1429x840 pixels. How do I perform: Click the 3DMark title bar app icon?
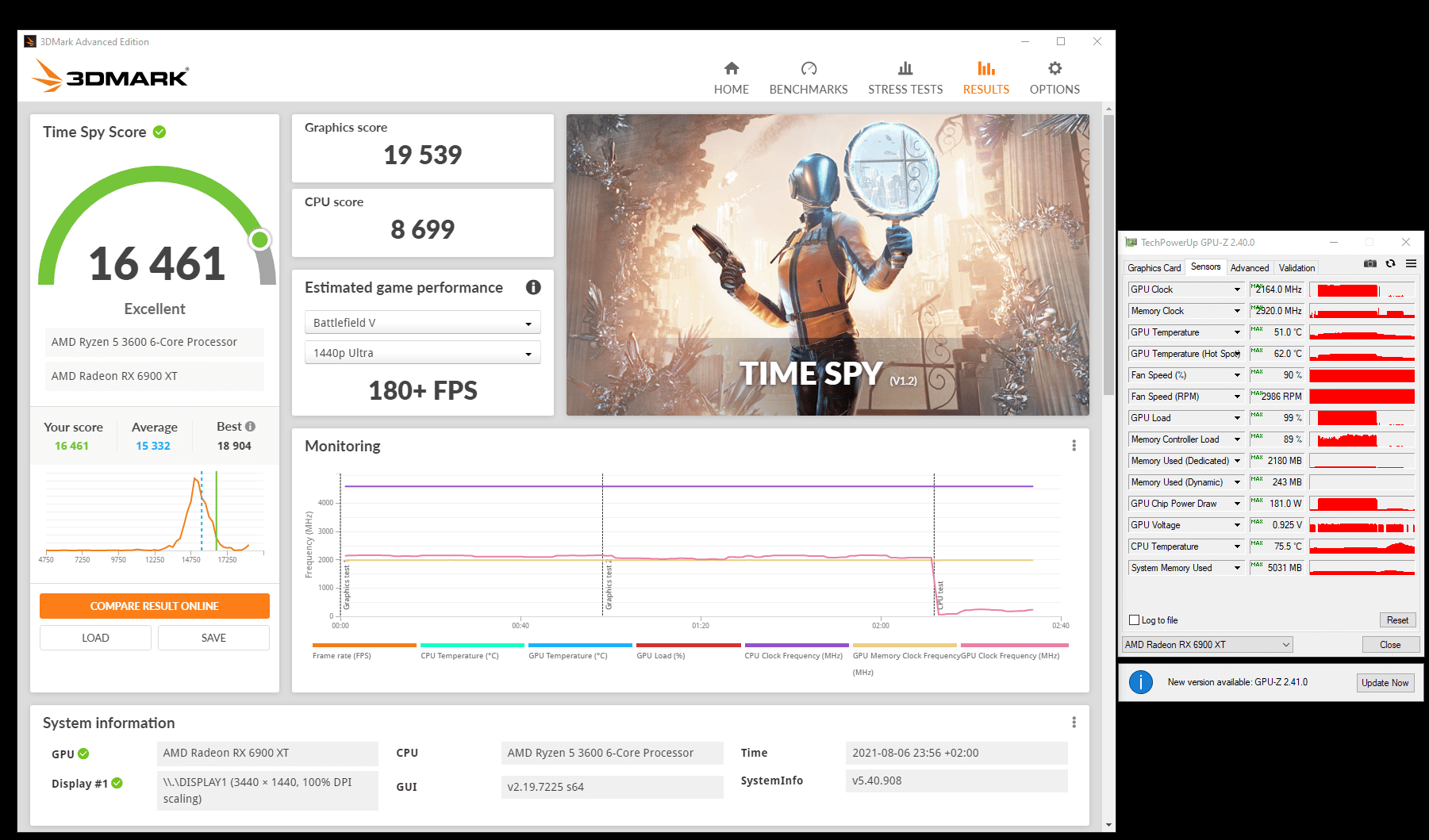coord(30,42)
